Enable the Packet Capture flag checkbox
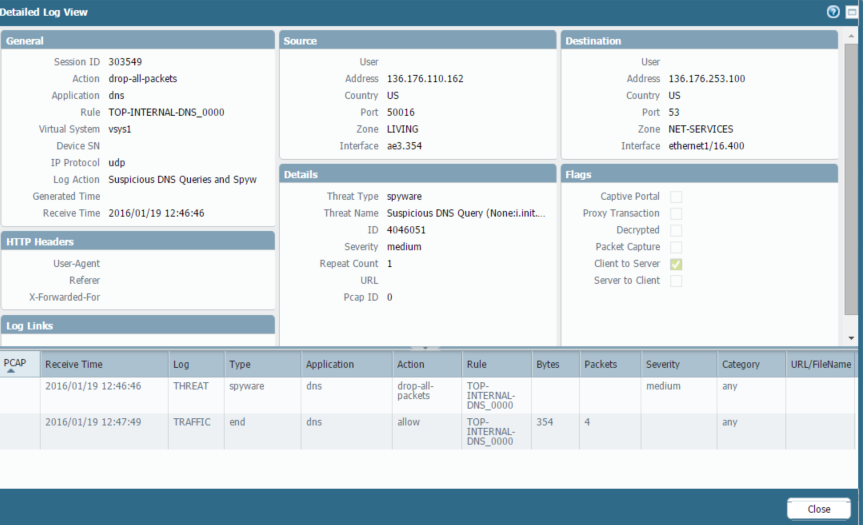Viewport: 863px width, 525px height. point(676,247)
